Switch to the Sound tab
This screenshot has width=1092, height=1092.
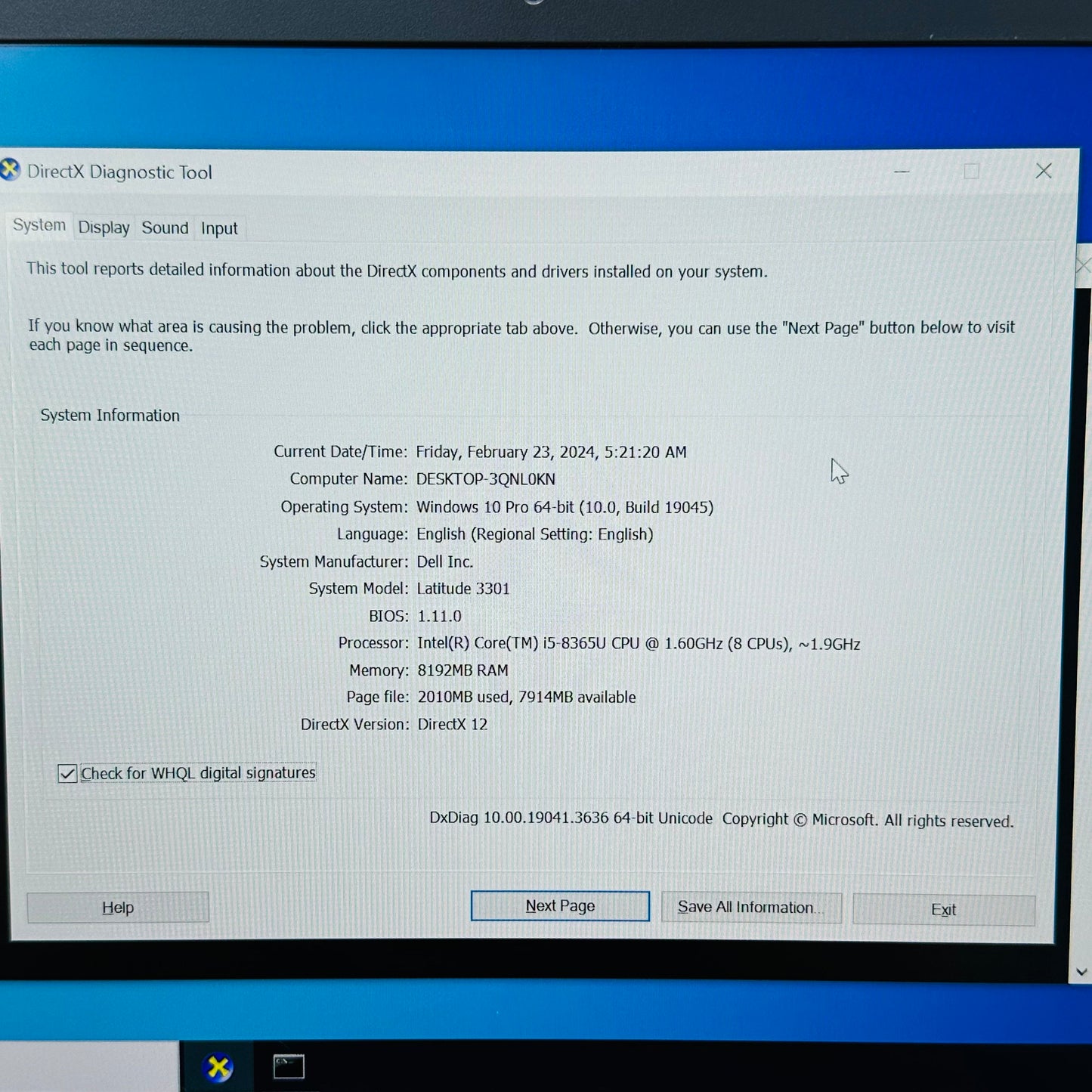pyautogui.click(x=164, y=227)
